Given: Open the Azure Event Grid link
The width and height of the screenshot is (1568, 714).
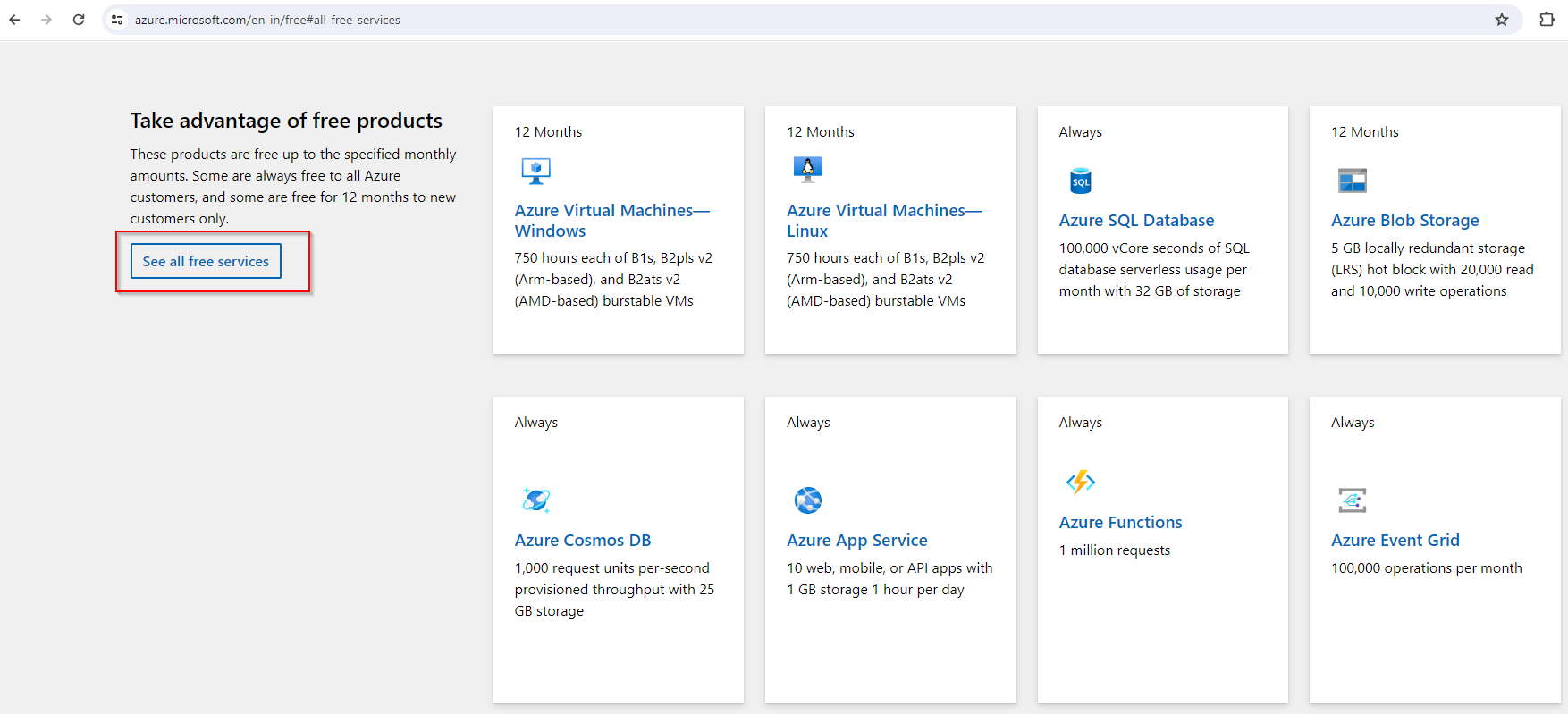Looking at the screenshot, I should [x=1395, y=540].
